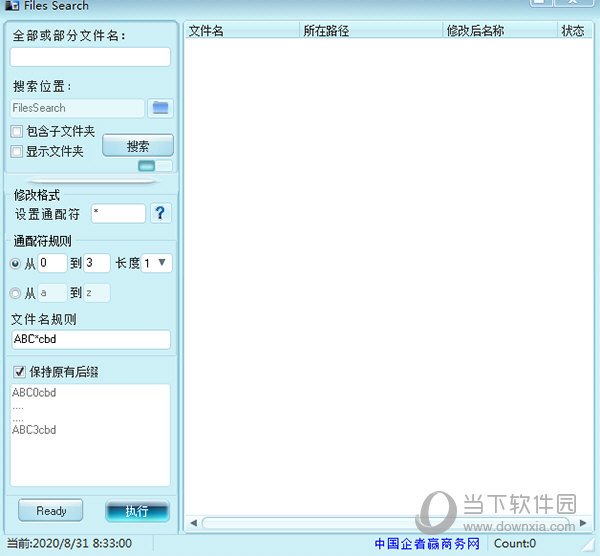
Task: Sort by the 文件名 column header
Action: pyautogui.click(x=240, y=31)
